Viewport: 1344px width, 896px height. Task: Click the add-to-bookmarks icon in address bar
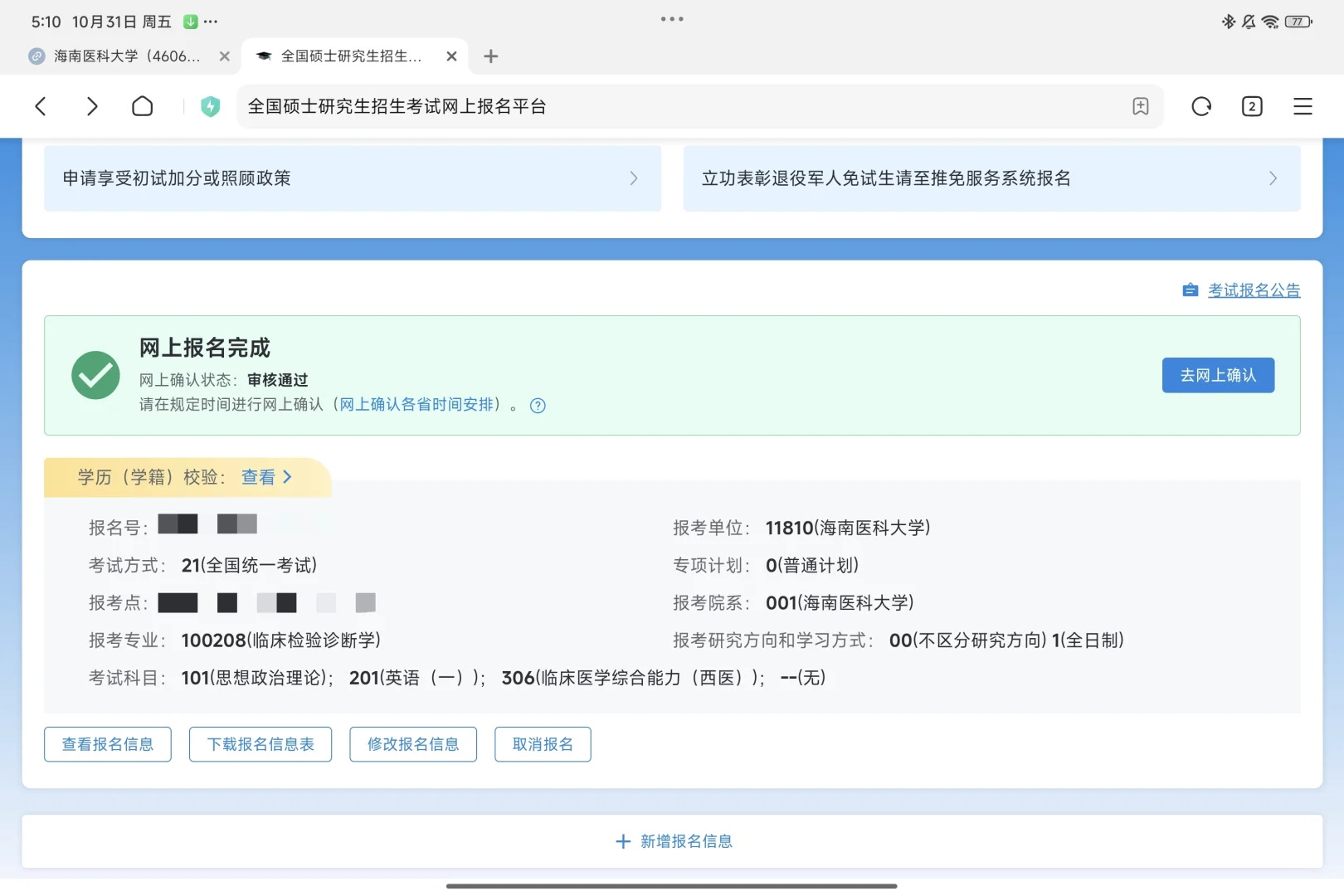click(x=1141, y=106)
